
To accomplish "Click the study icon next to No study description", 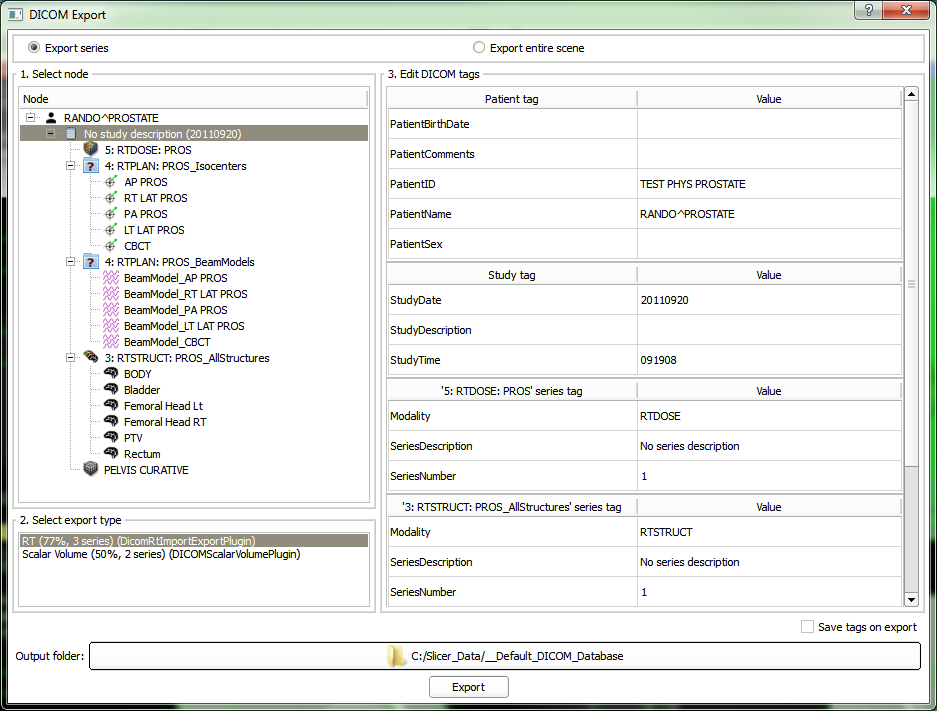I will 71,134.
